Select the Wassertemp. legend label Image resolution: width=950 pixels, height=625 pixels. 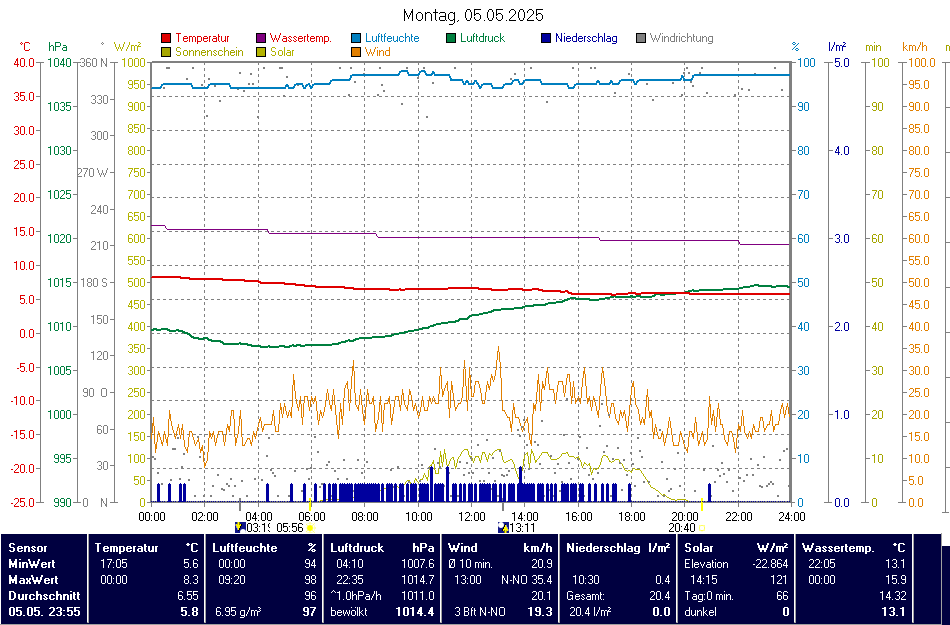[x=301, y=38]
